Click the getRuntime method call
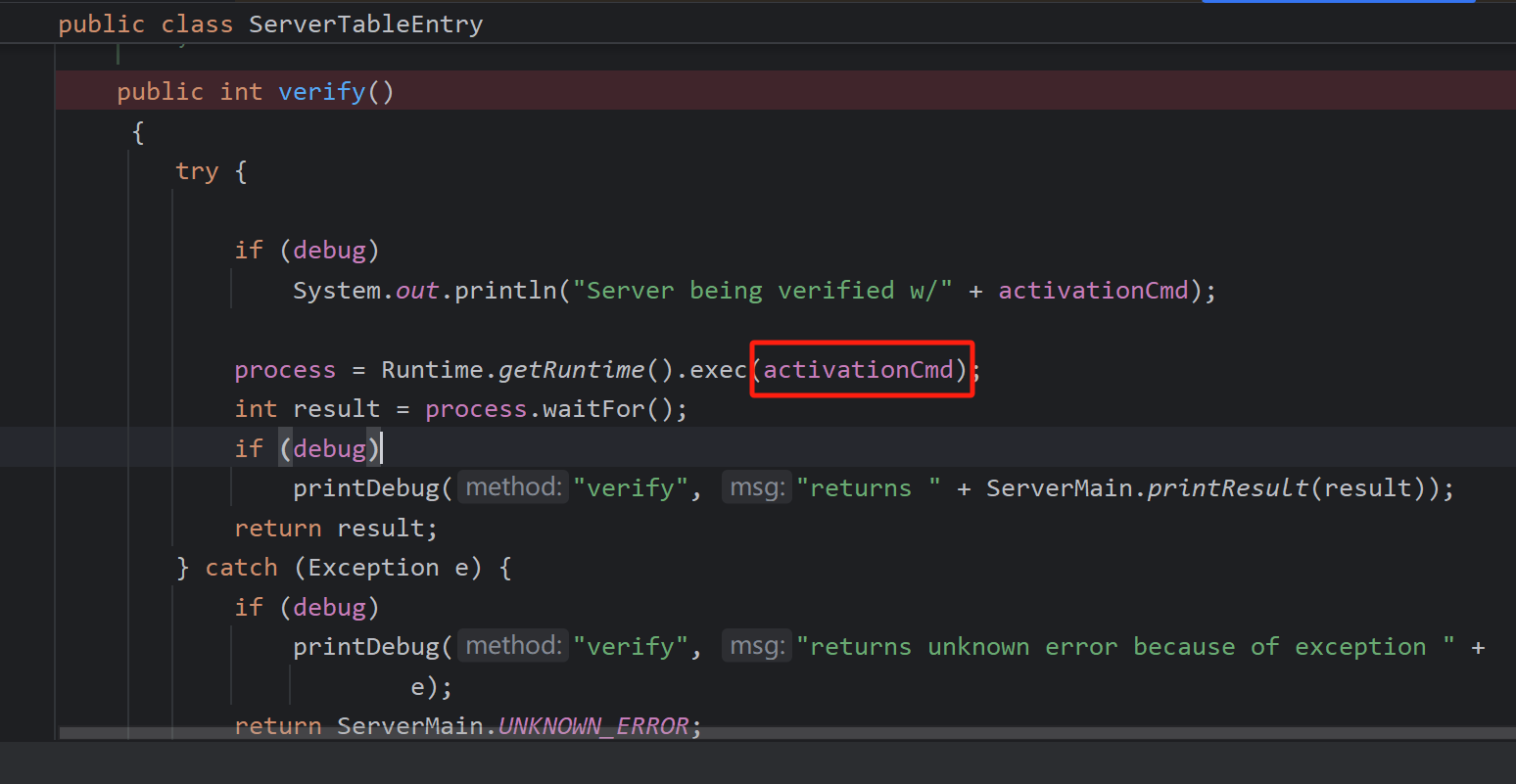Screen dimensions: 1516x784 (x=572, y=370)
